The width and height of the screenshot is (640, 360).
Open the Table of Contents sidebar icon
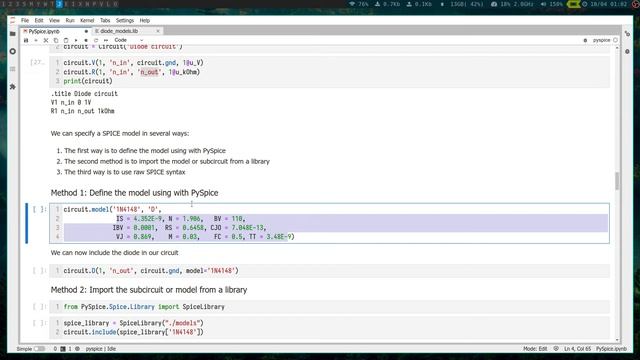(x=13, y=69)
